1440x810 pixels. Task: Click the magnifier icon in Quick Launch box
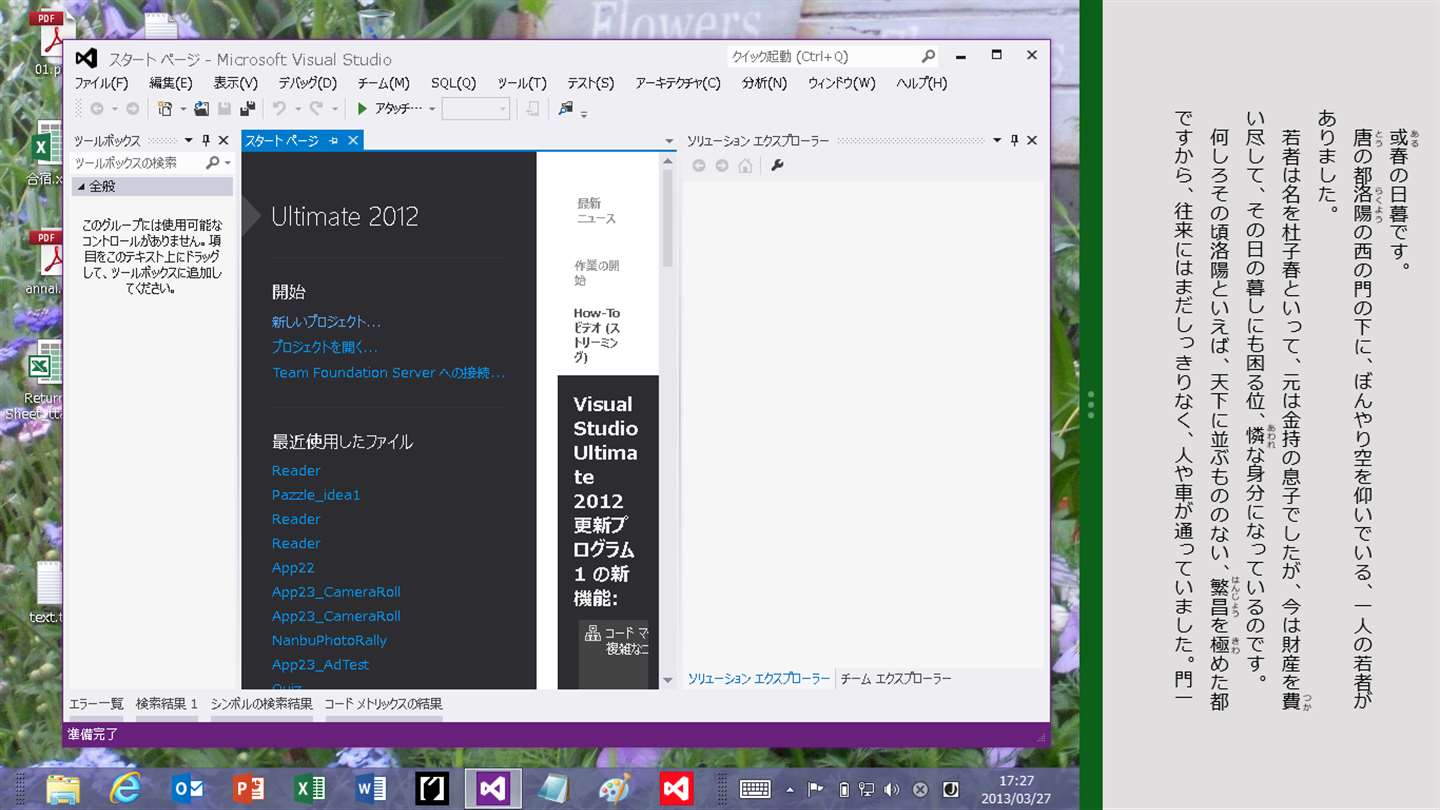pyautogui.click(x=929, y=57)
